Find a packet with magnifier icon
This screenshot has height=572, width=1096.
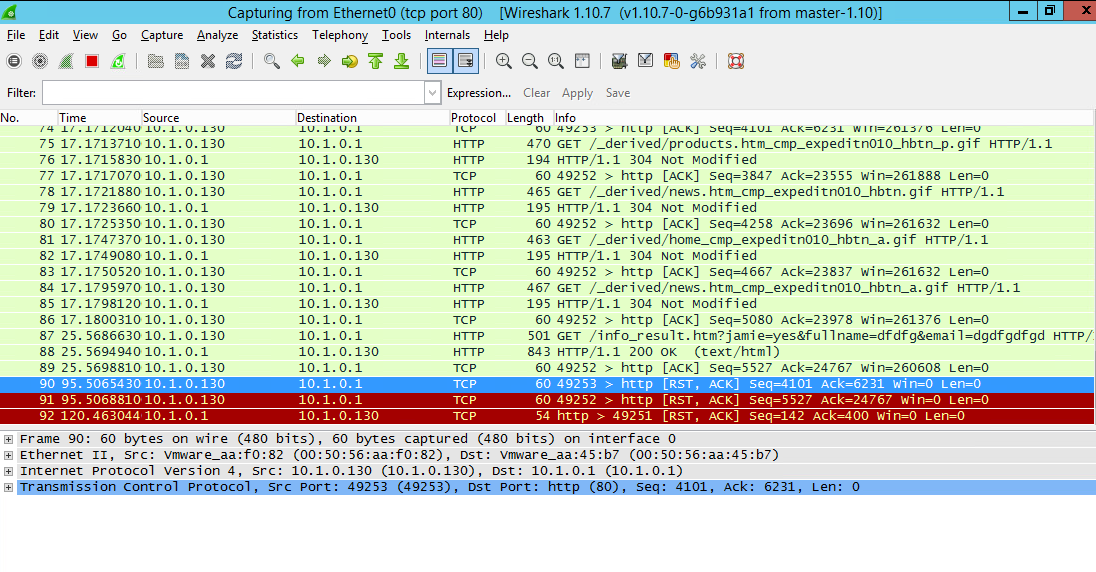271,62
